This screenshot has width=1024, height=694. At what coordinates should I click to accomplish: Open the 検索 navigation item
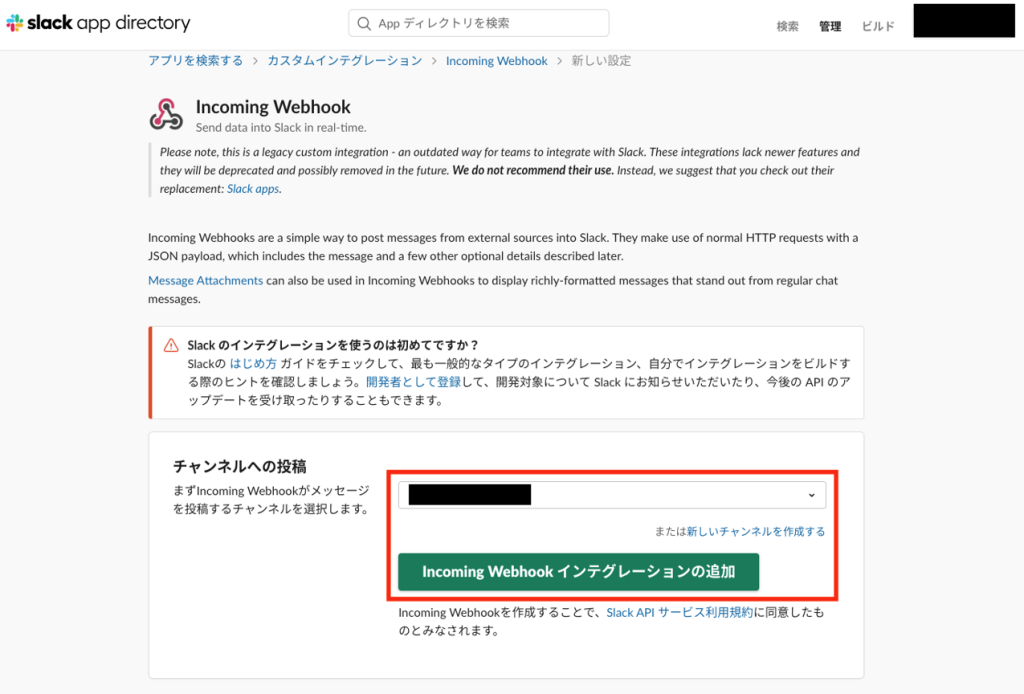pos(787,26)
